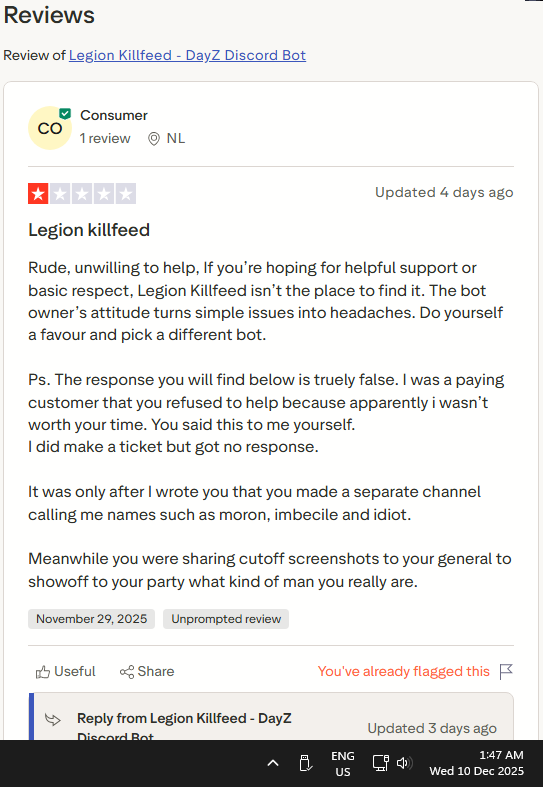Click the November 29, 2025 date tag
Screen dimensions: 543x787
point(91,619)
